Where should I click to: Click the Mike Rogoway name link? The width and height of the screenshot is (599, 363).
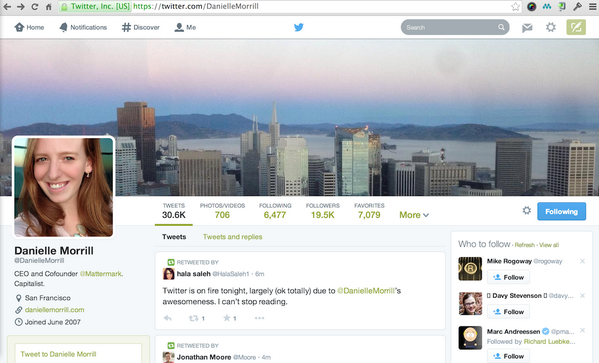click(x=509, y=261)
